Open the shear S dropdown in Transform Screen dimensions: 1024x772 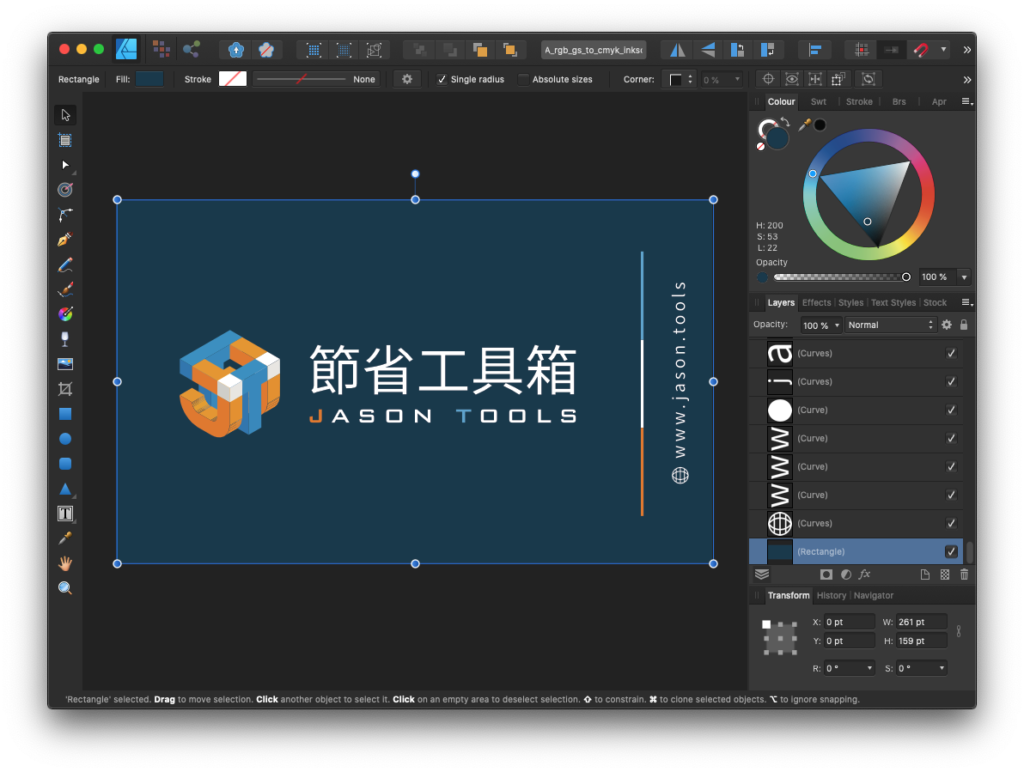pos(941,668)
